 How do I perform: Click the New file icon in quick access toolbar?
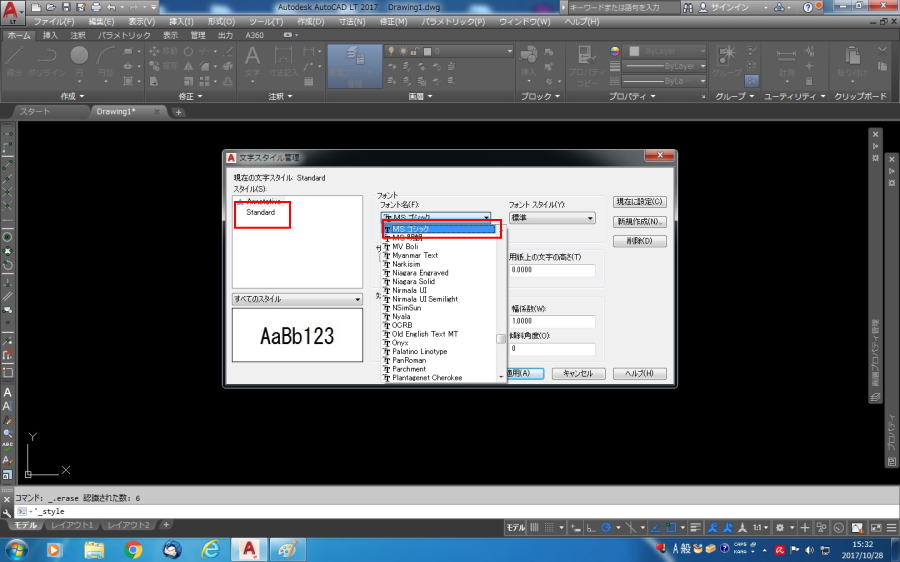[x=37, y=7]
